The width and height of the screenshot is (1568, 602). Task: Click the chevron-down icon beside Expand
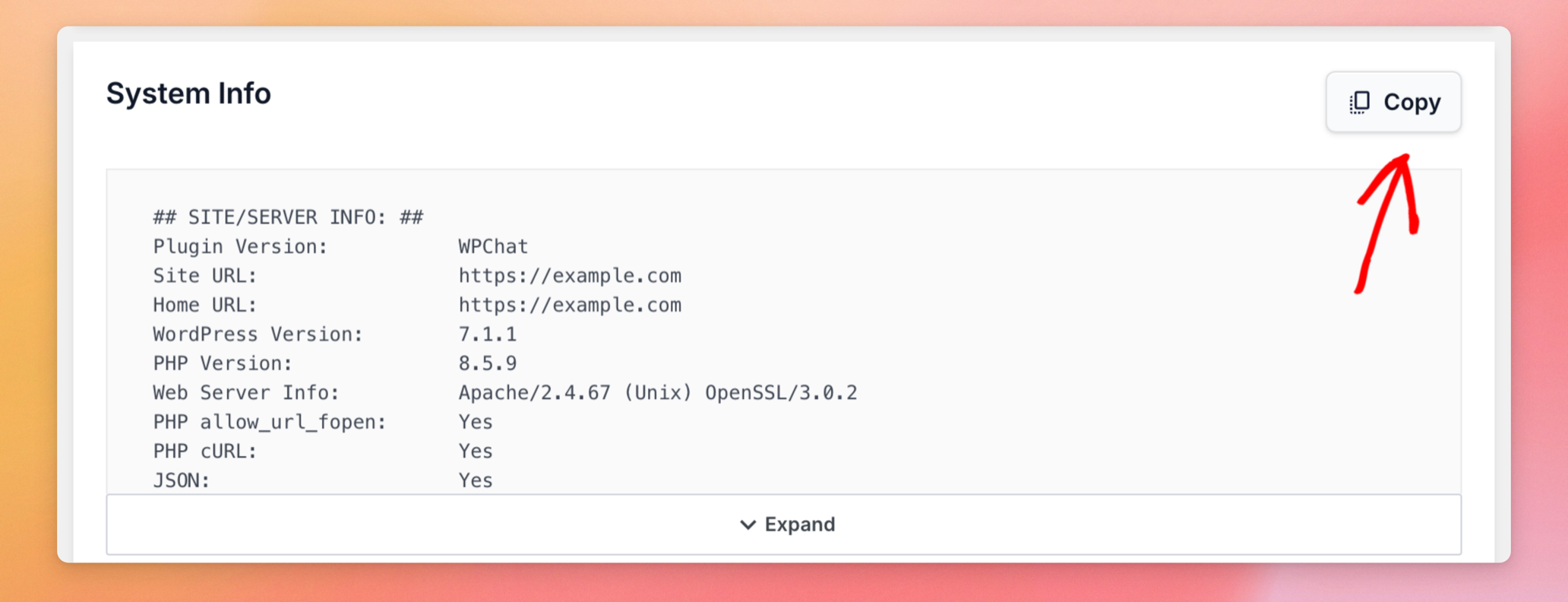[748, 524]
